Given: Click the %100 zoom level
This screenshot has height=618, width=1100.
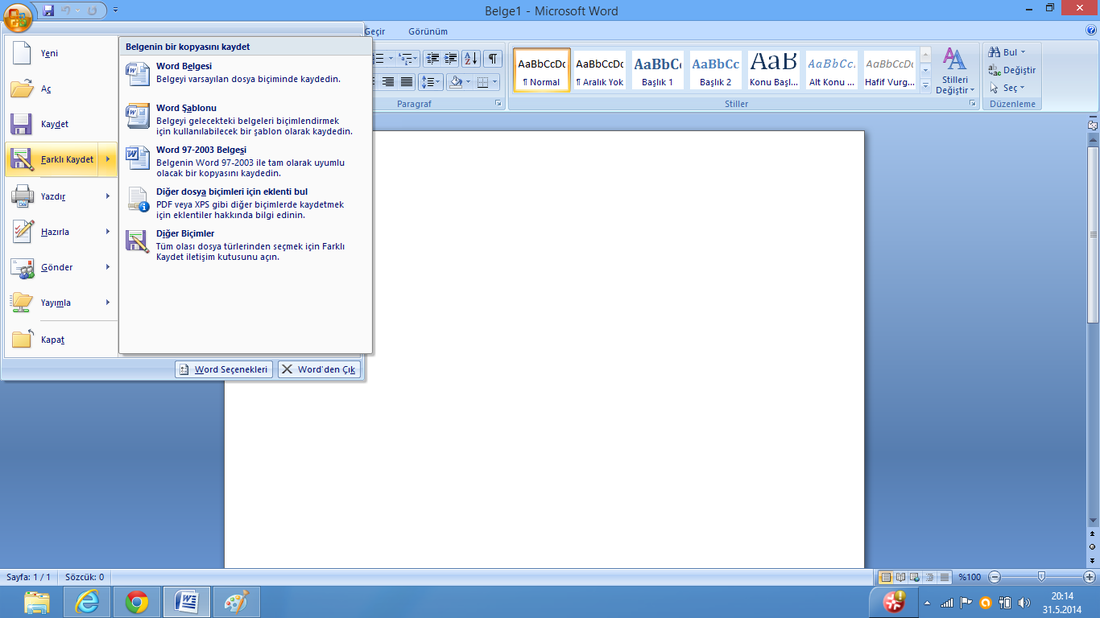Looking at the screenshot, I should (x=970, y=577).
